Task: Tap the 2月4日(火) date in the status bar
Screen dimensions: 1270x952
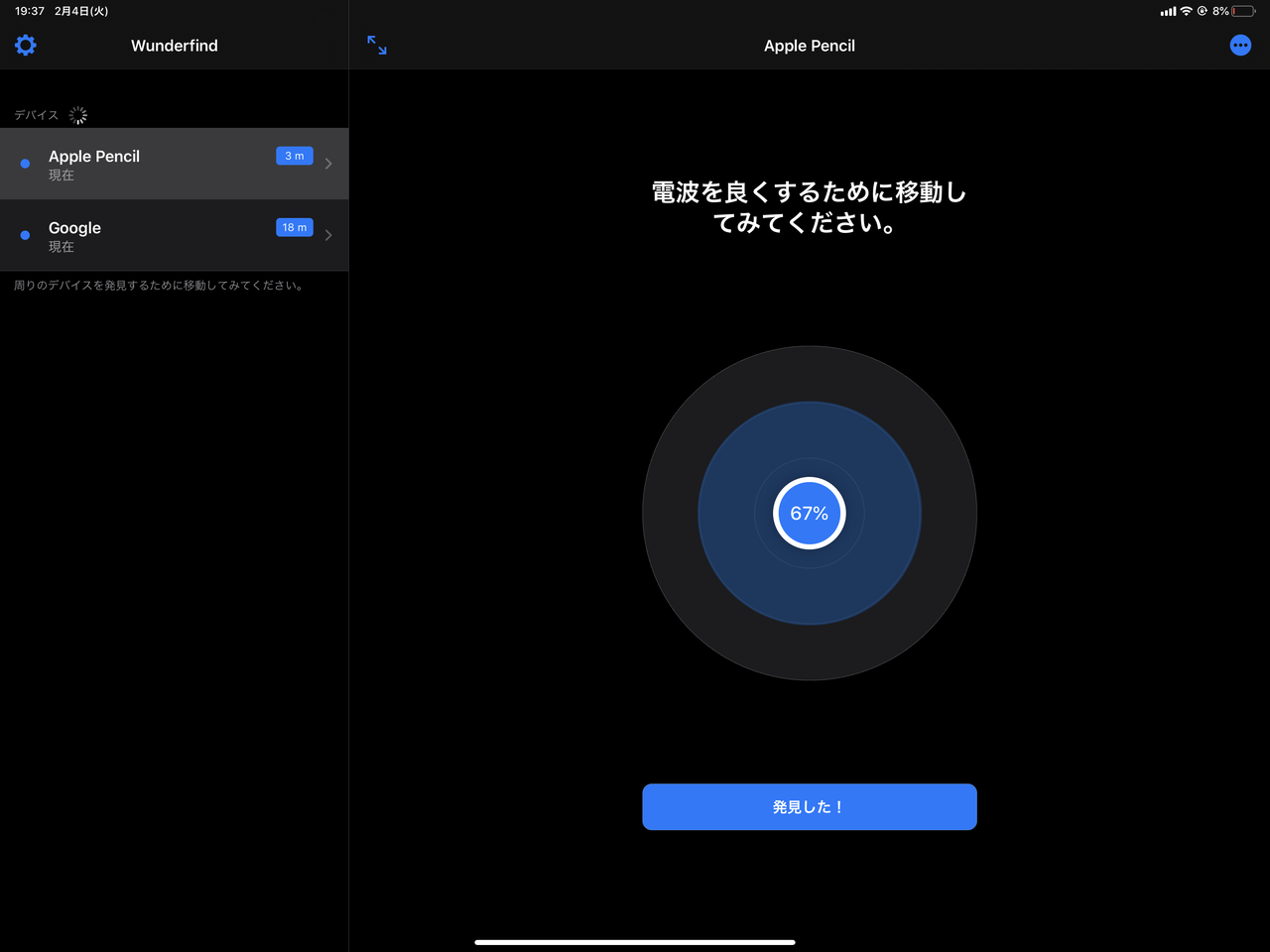Action: point(81,11)
